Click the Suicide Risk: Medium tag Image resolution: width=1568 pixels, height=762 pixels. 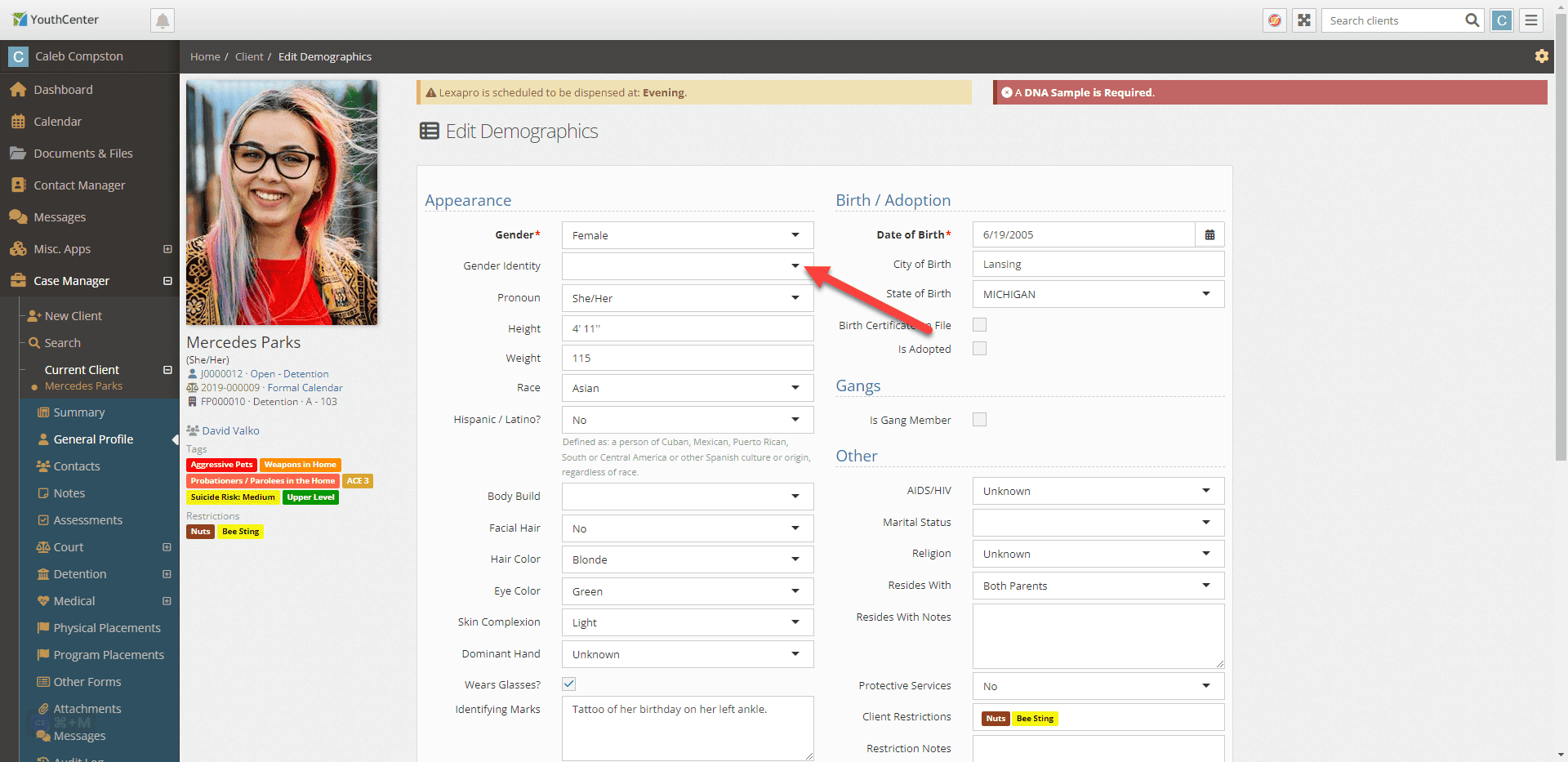click(x=233, y=497)
